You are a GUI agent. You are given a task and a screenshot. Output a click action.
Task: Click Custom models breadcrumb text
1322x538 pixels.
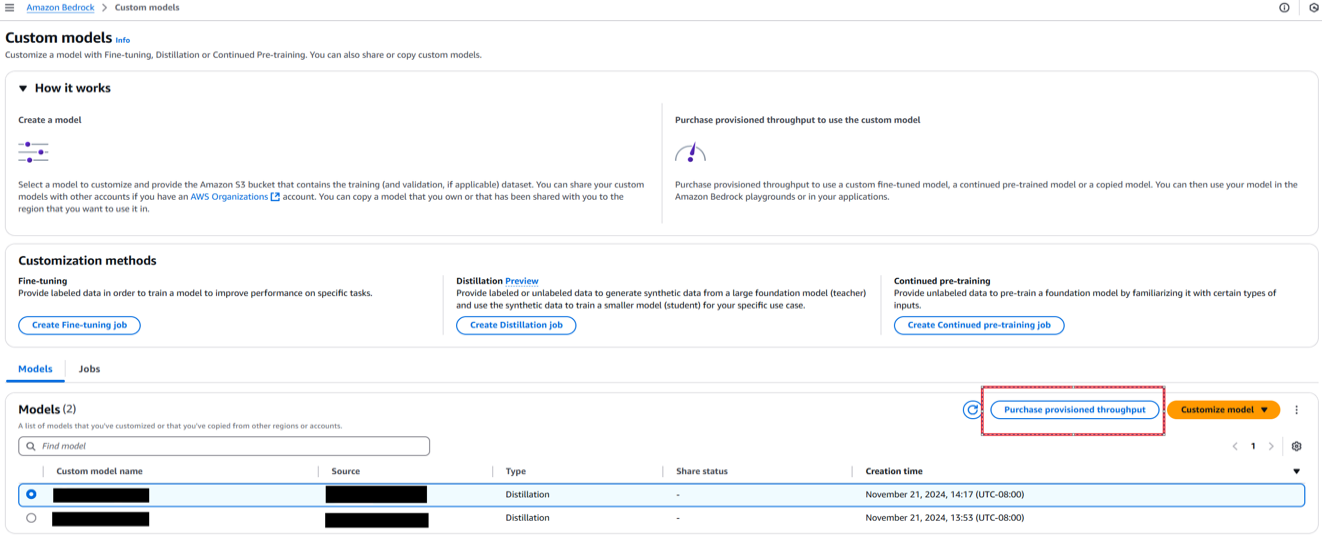click(147, 8)
